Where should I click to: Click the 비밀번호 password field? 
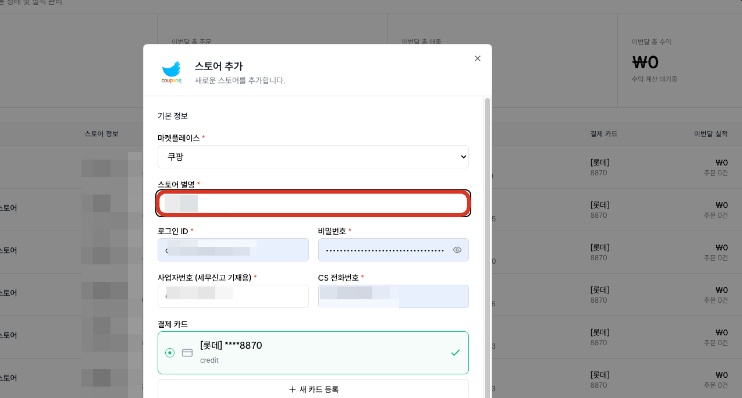point(393,250)
